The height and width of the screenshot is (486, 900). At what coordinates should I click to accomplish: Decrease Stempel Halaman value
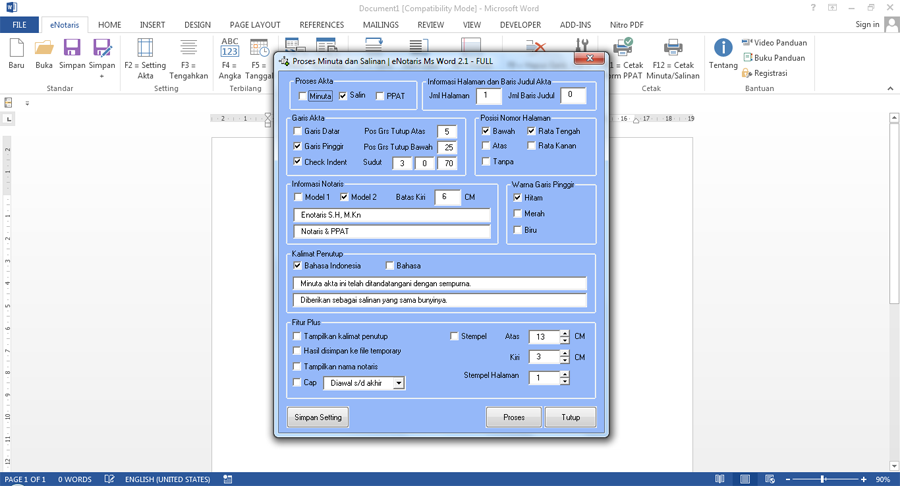tap(565, 381)
